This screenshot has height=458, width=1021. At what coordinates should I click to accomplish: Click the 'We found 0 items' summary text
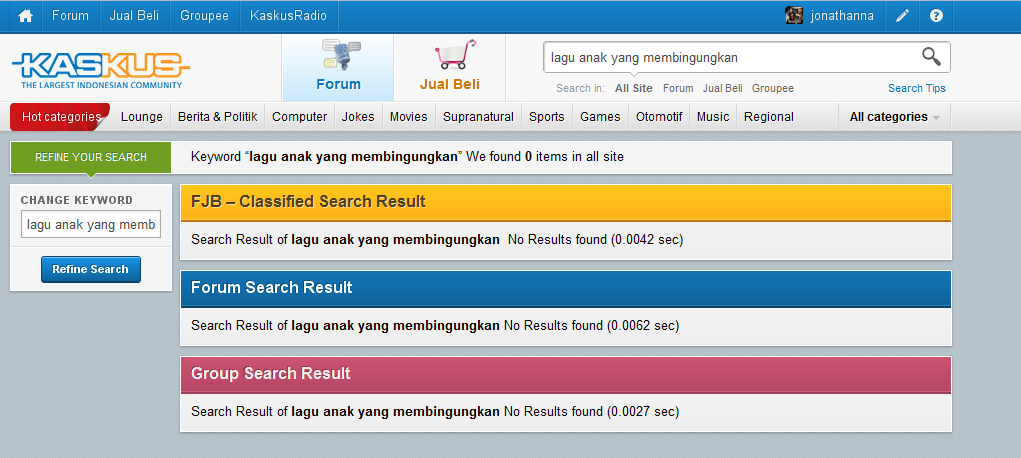coord(545,156)
